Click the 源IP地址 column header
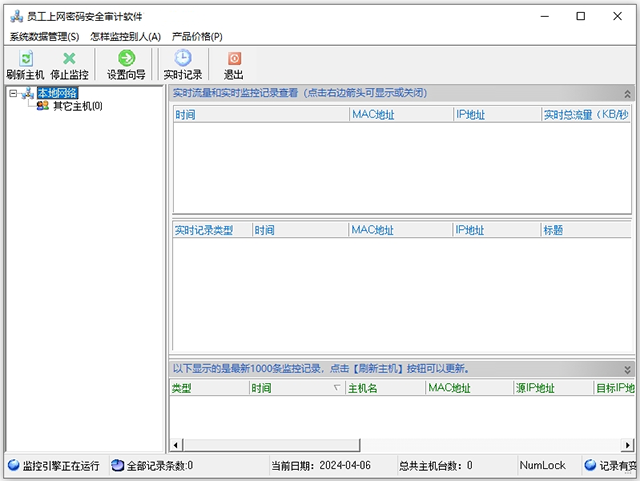 point(553,387)
